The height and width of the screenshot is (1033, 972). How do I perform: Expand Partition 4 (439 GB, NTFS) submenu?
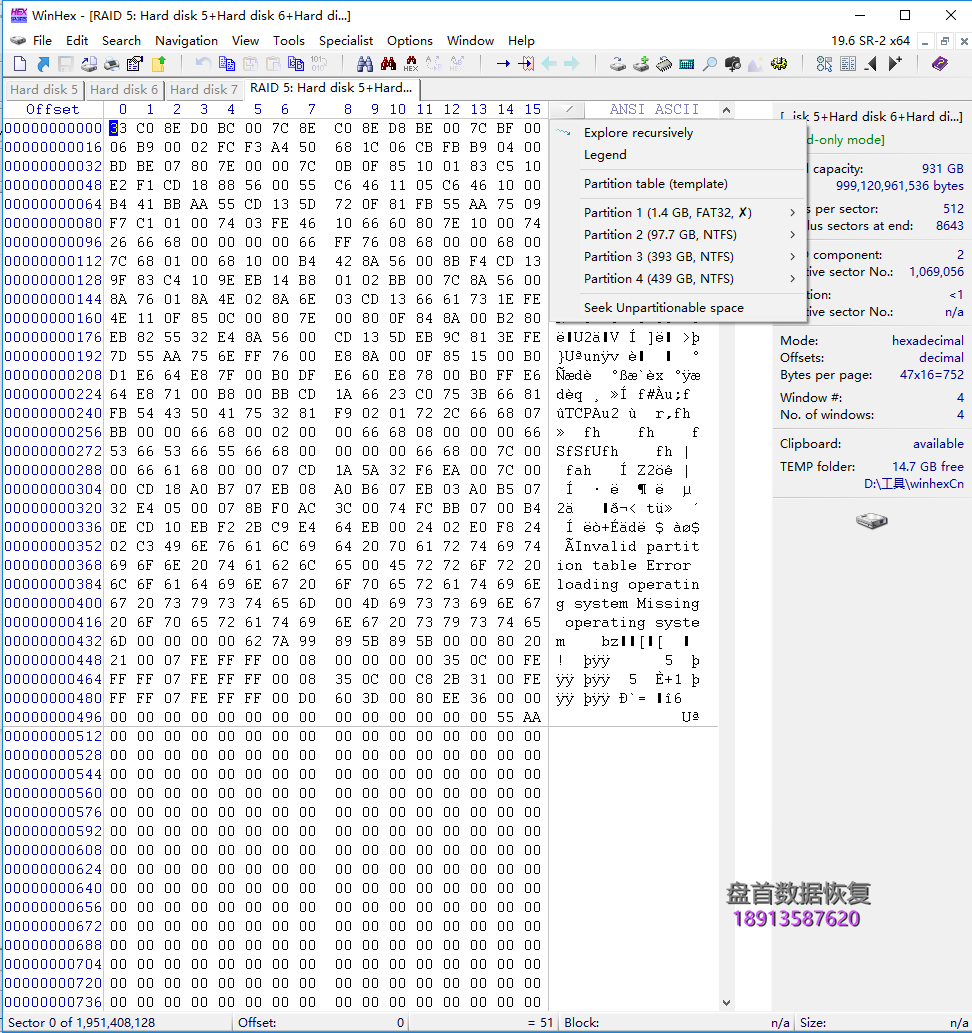678,279
